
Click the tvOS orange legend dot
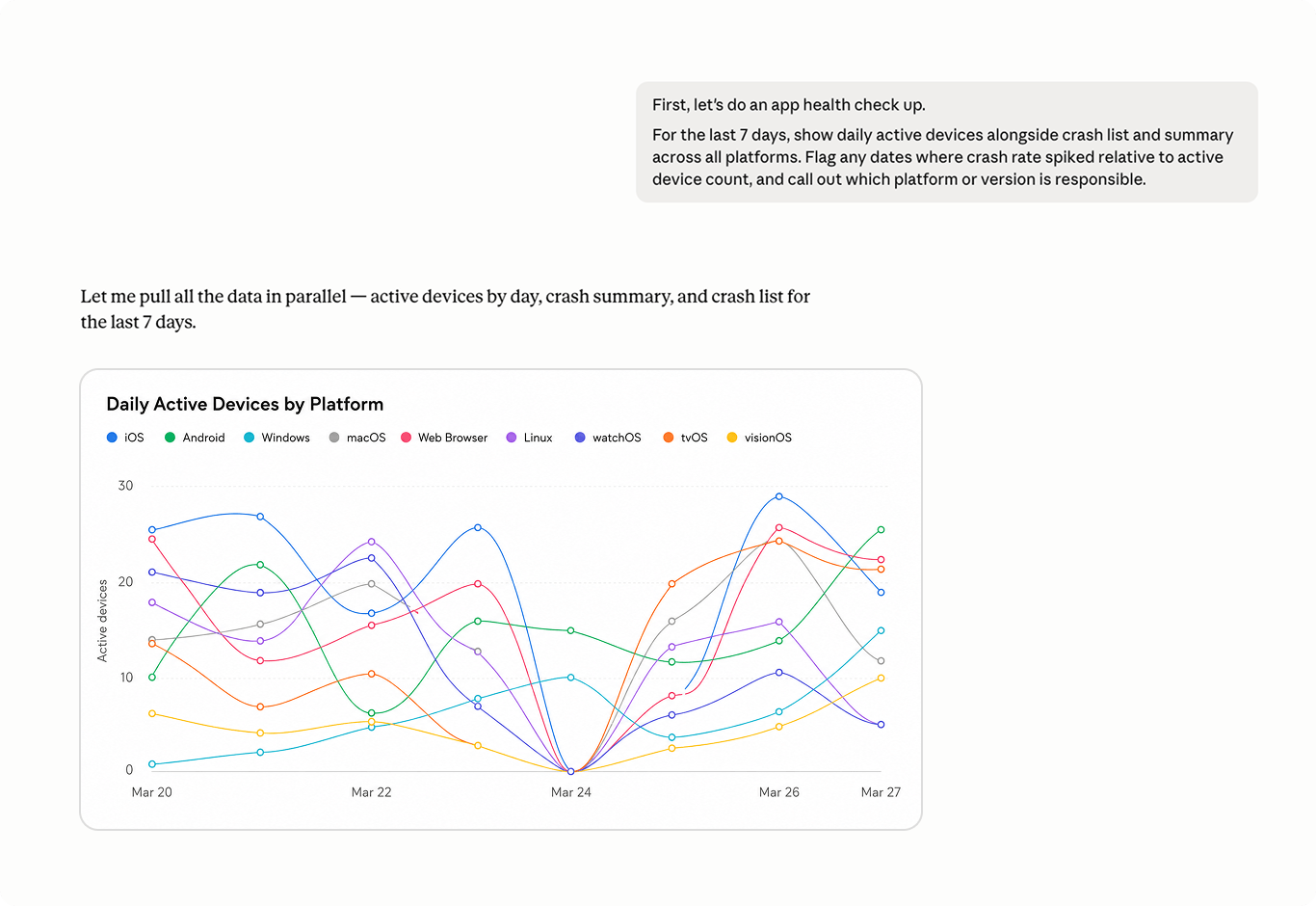point(669,438)
